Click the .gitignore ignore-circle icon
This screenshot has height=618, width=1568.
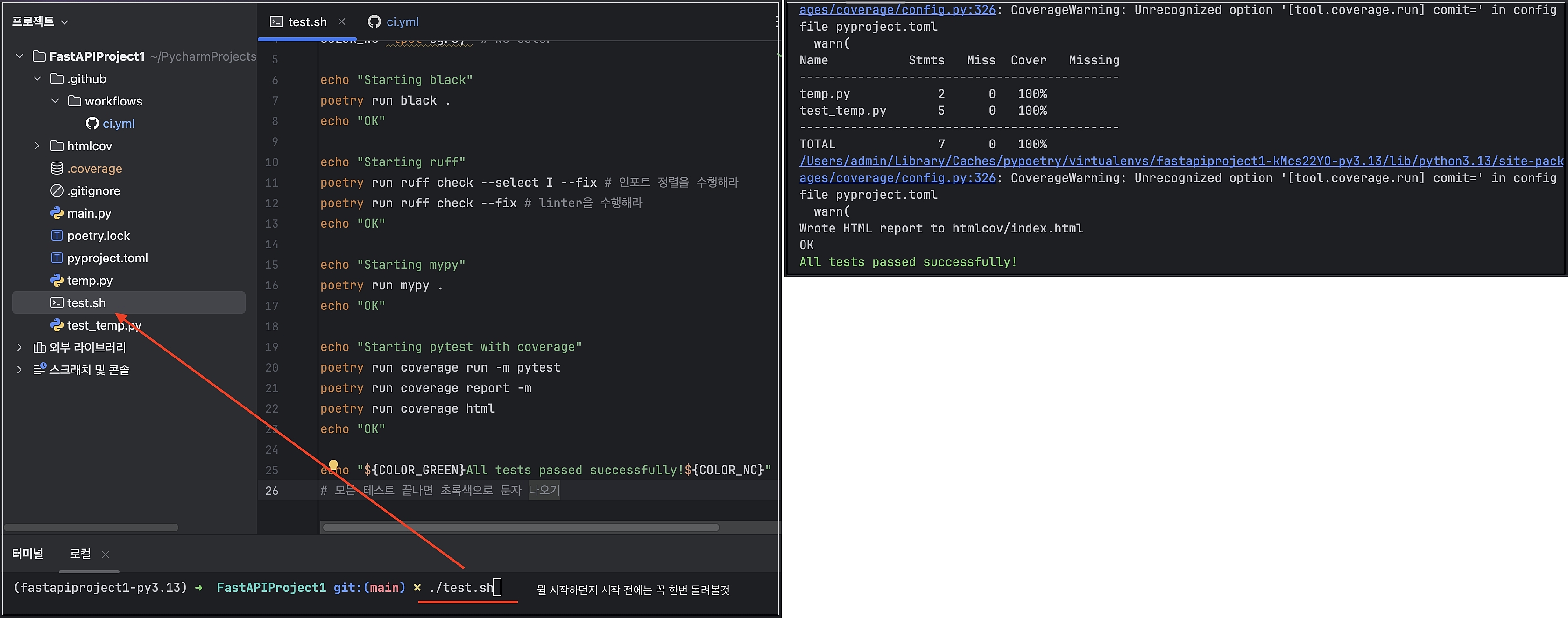(57, 191)
